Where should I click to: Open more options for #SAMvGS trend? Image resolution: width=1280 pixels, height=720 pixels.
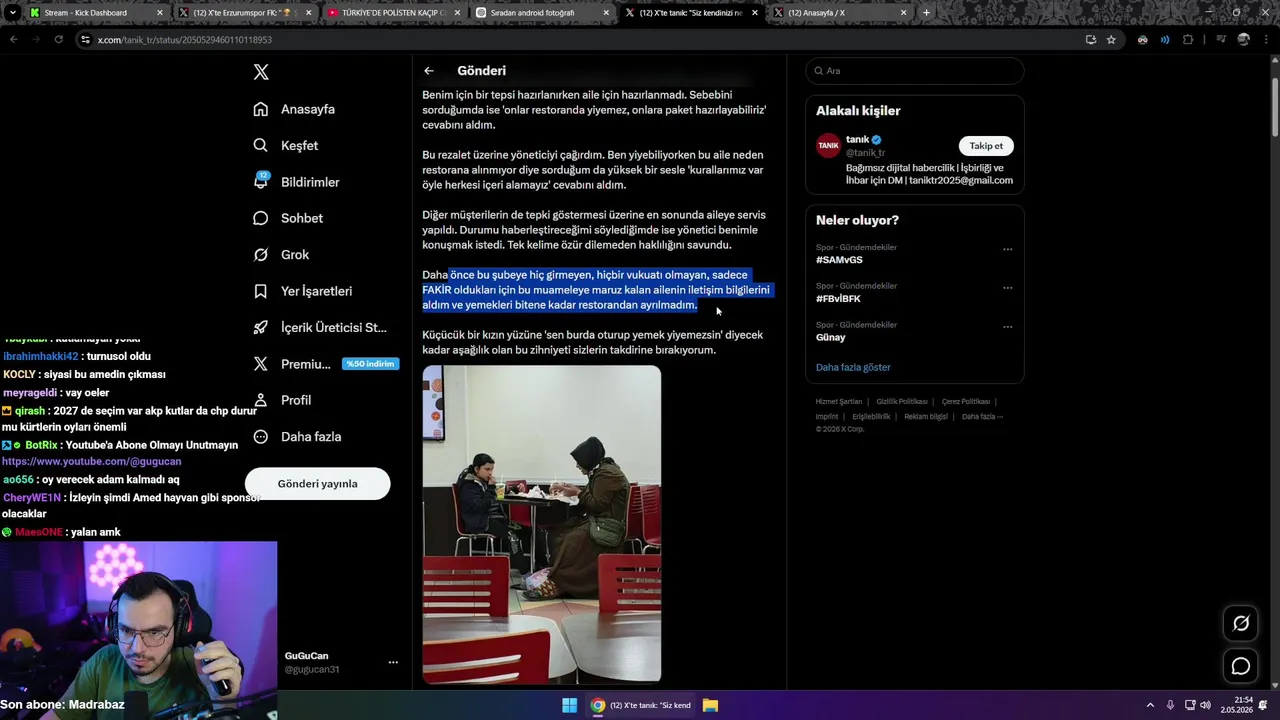(x=1007, y=249)
